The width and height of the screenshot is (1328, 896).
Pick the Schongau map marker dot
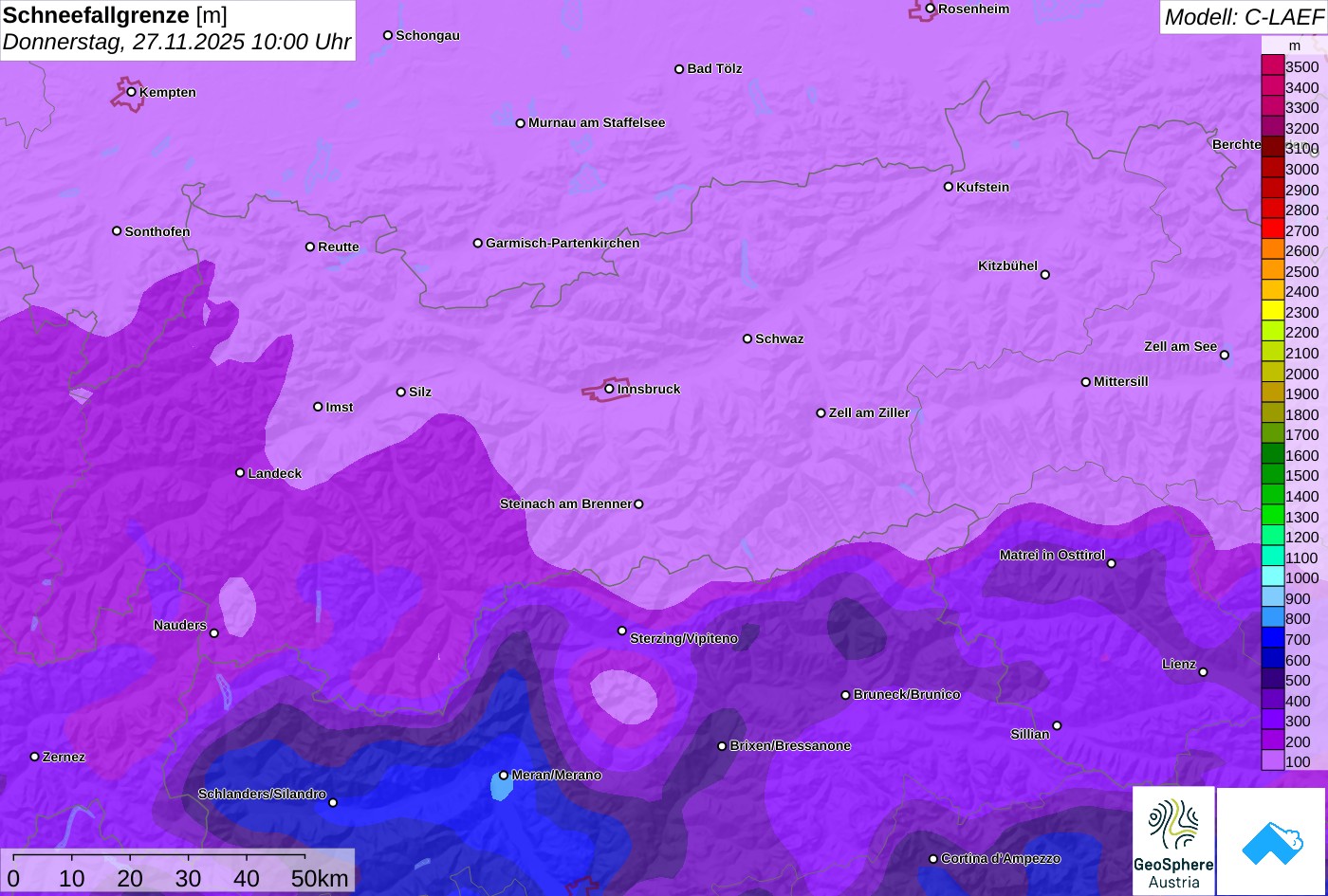[x=388, y=35]
